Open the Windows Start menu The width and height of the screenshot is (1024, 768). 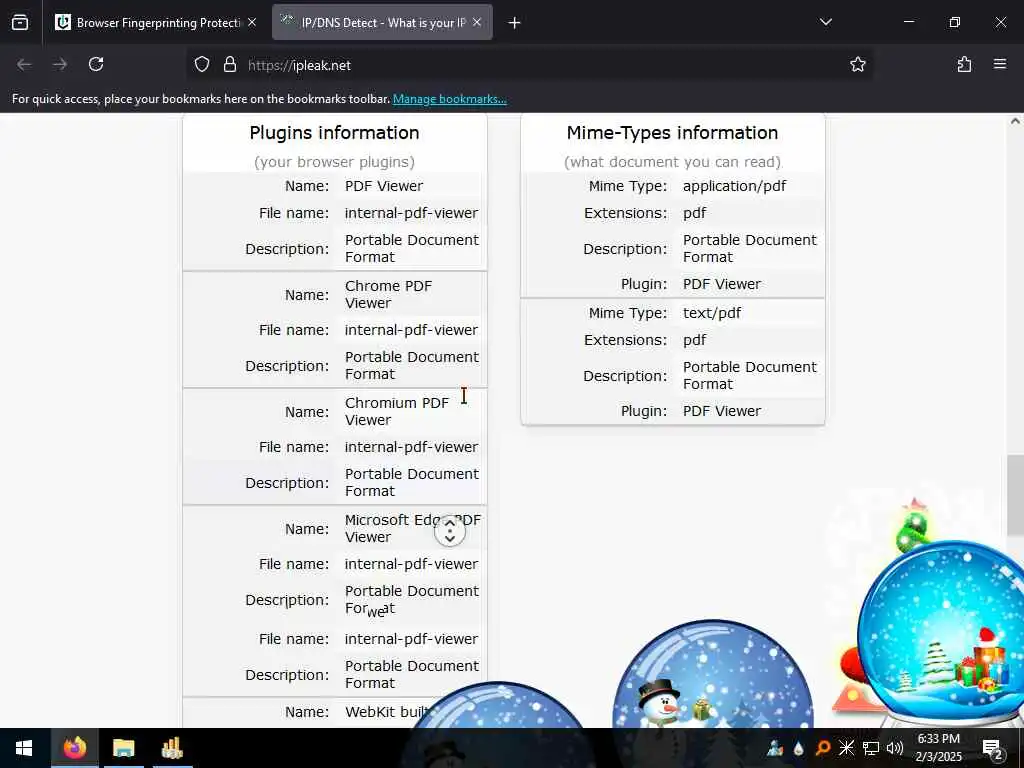(x=24, y=748)
